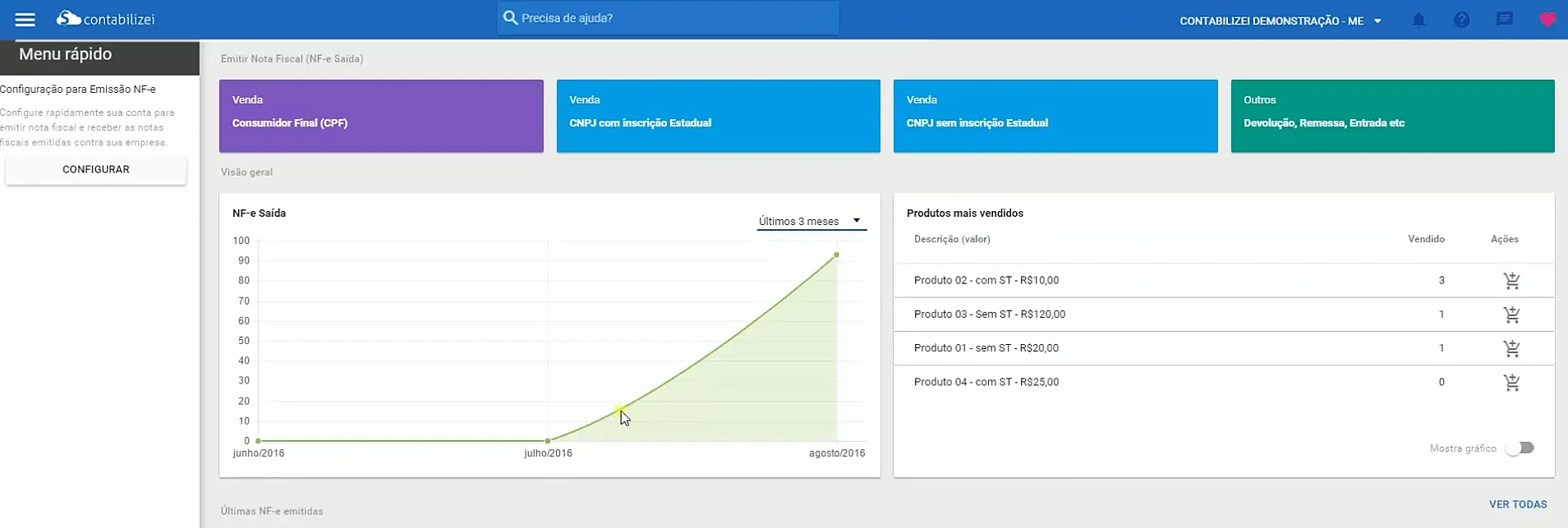This screenshot has height=528, width=1568.
Task: Click cart icon for Produto 02
Action: pos(1511,281)
